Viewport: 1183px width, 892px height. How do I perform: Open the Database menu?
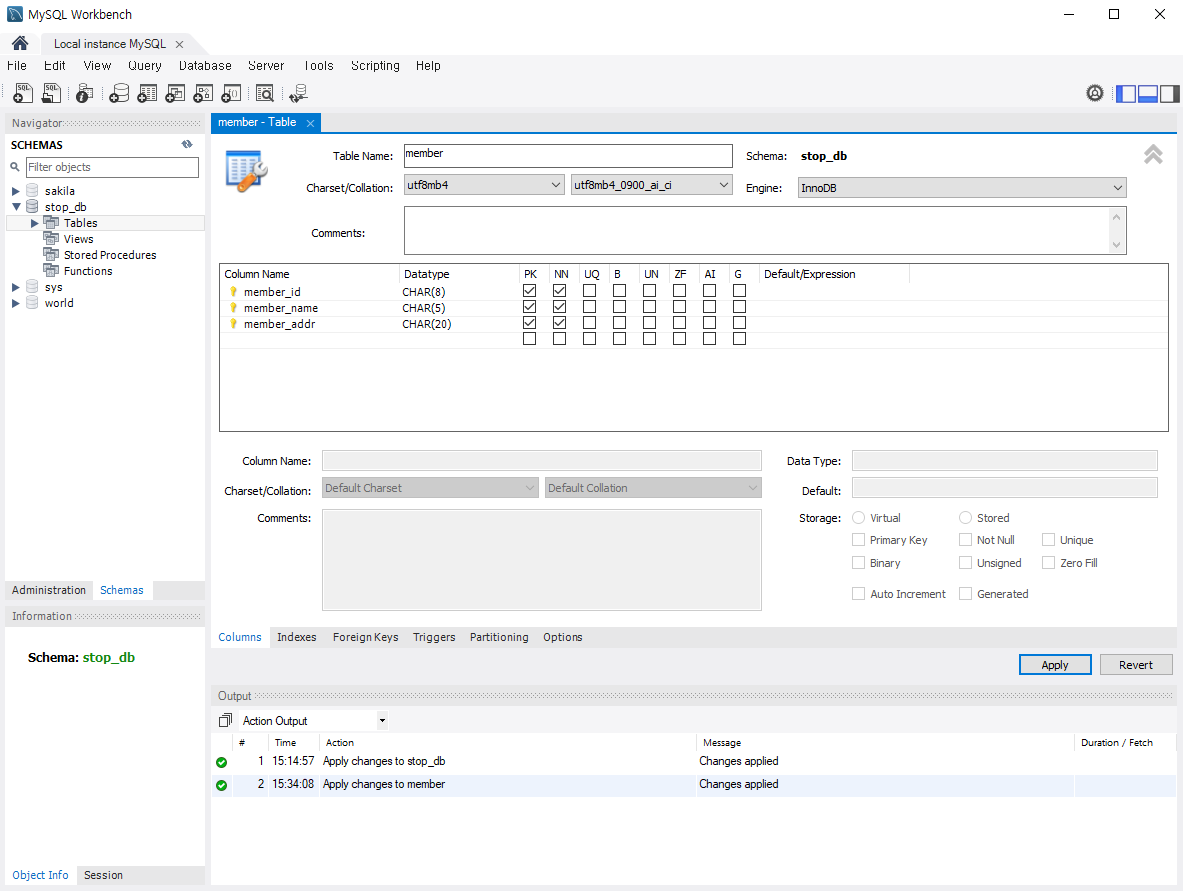point(205,66)
